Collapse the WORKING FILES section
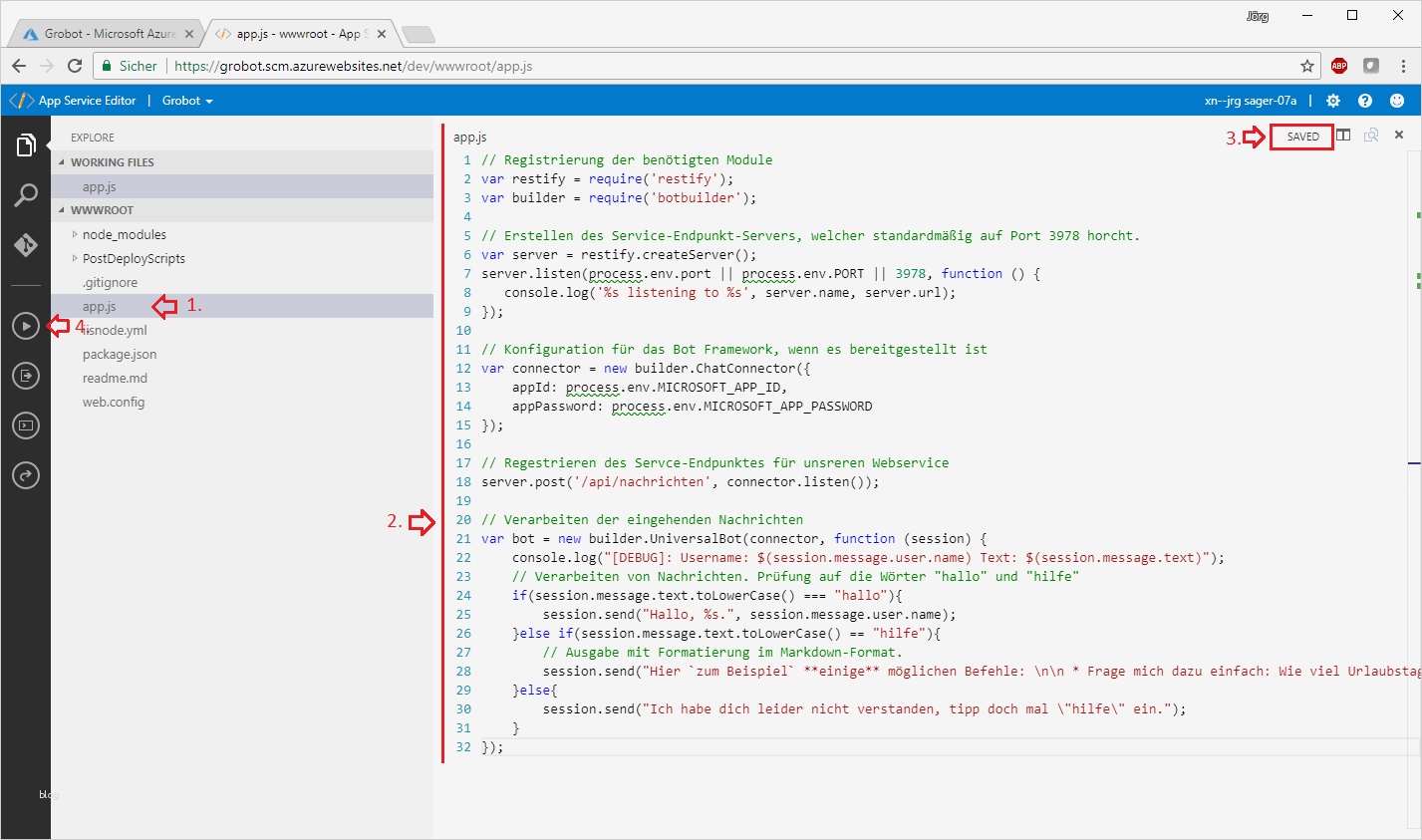 (112, 162)
